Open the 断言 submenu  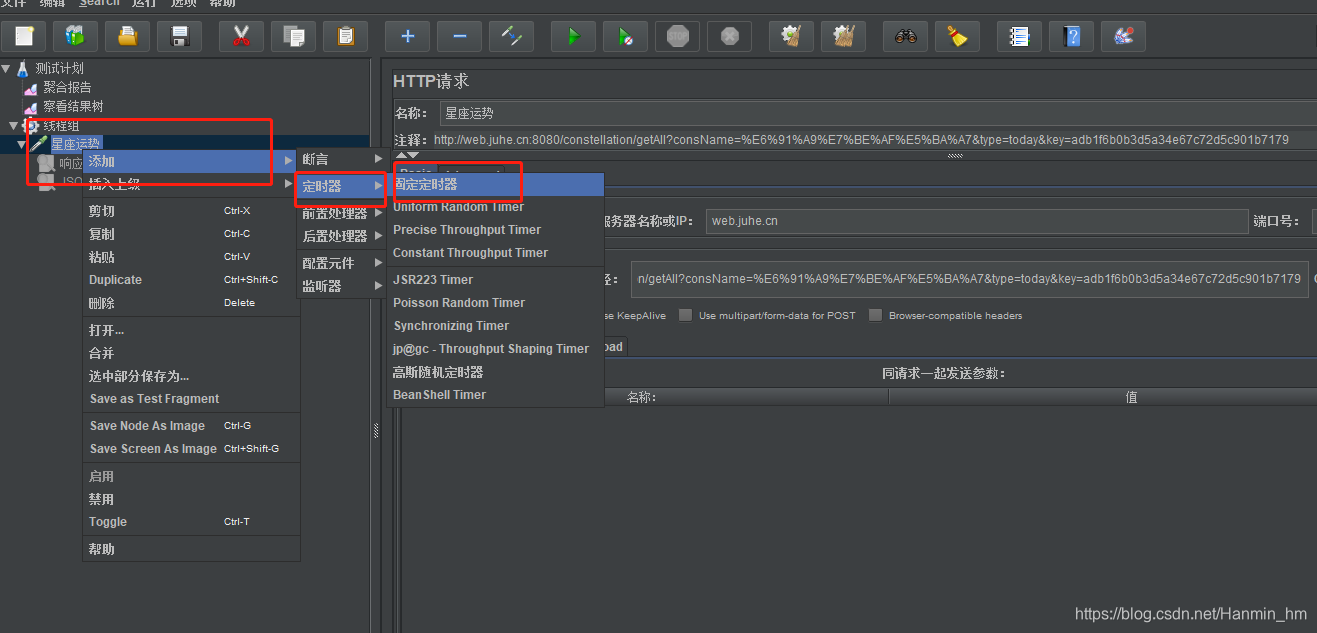(x=342, y=159)
